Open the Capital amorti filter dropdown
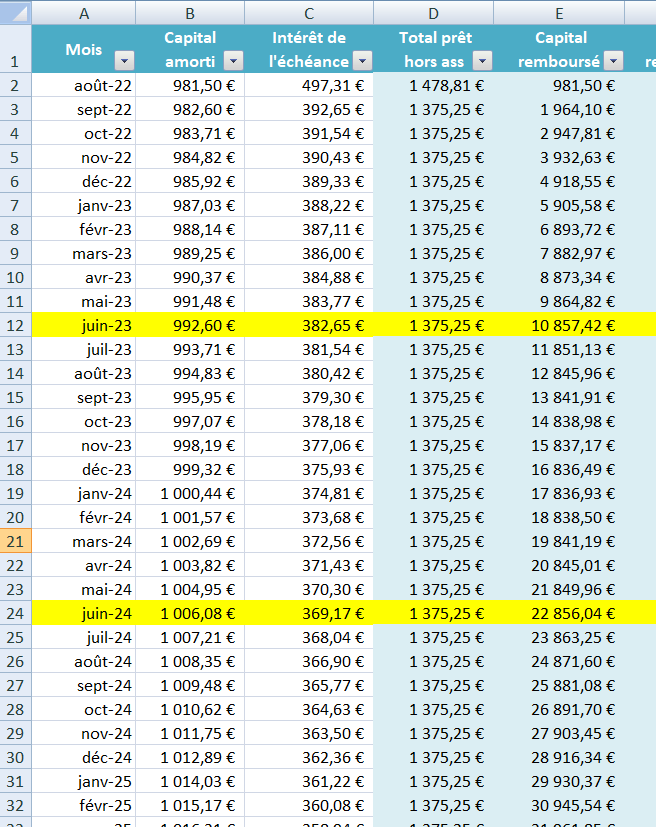The width and height of the screenshot is (656, 827). point(234,61)
